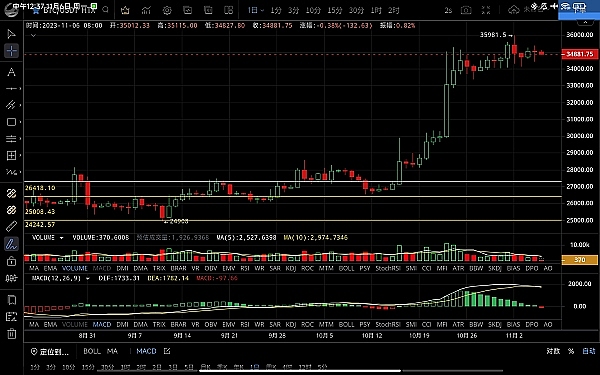Select the 3分 timeframe in top bar
Screen dimensions: 600x375
pos(293,10)
